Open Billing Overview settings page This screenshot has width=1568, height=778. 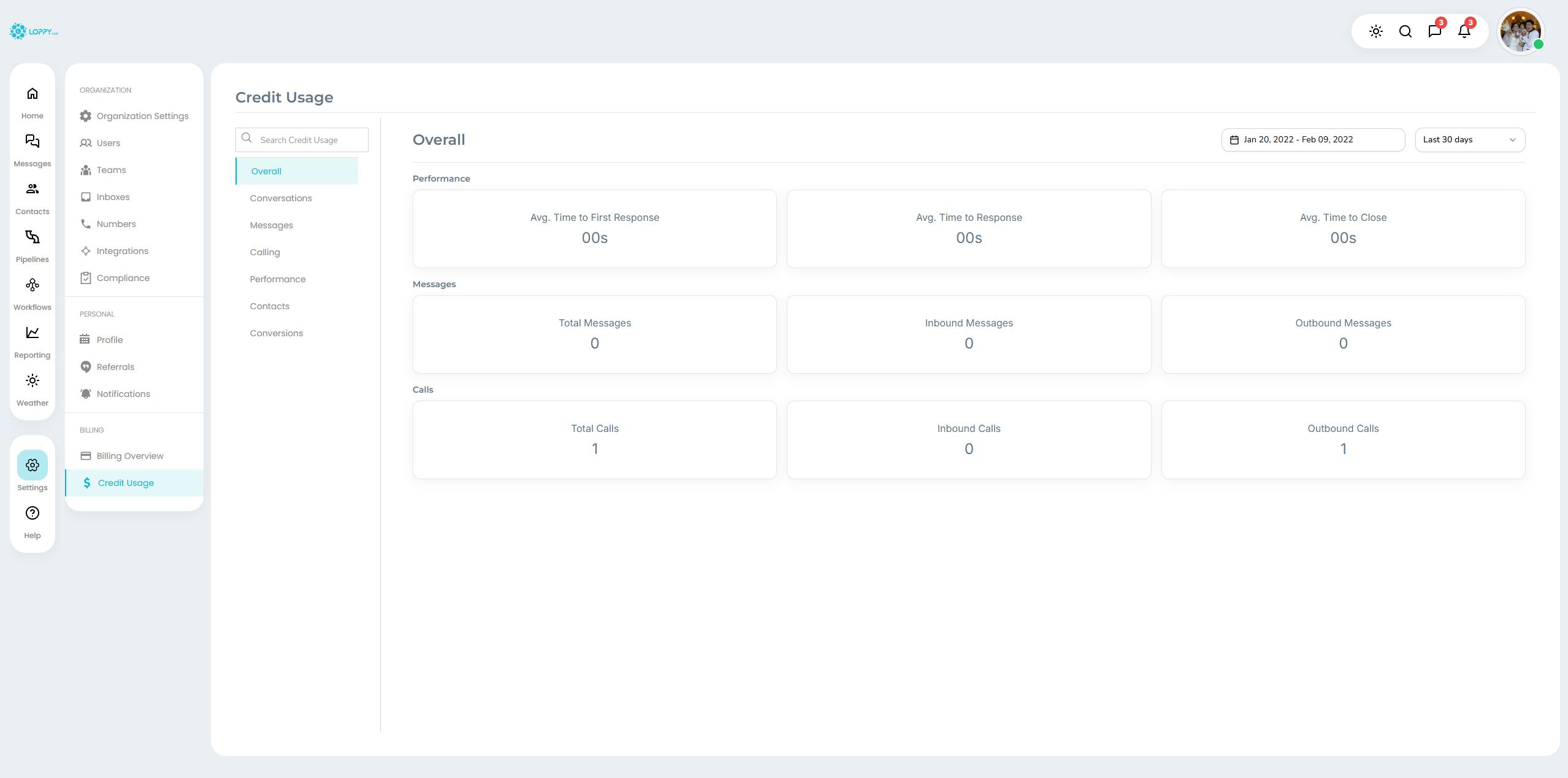pyautogui.click(x=130, y=456)
